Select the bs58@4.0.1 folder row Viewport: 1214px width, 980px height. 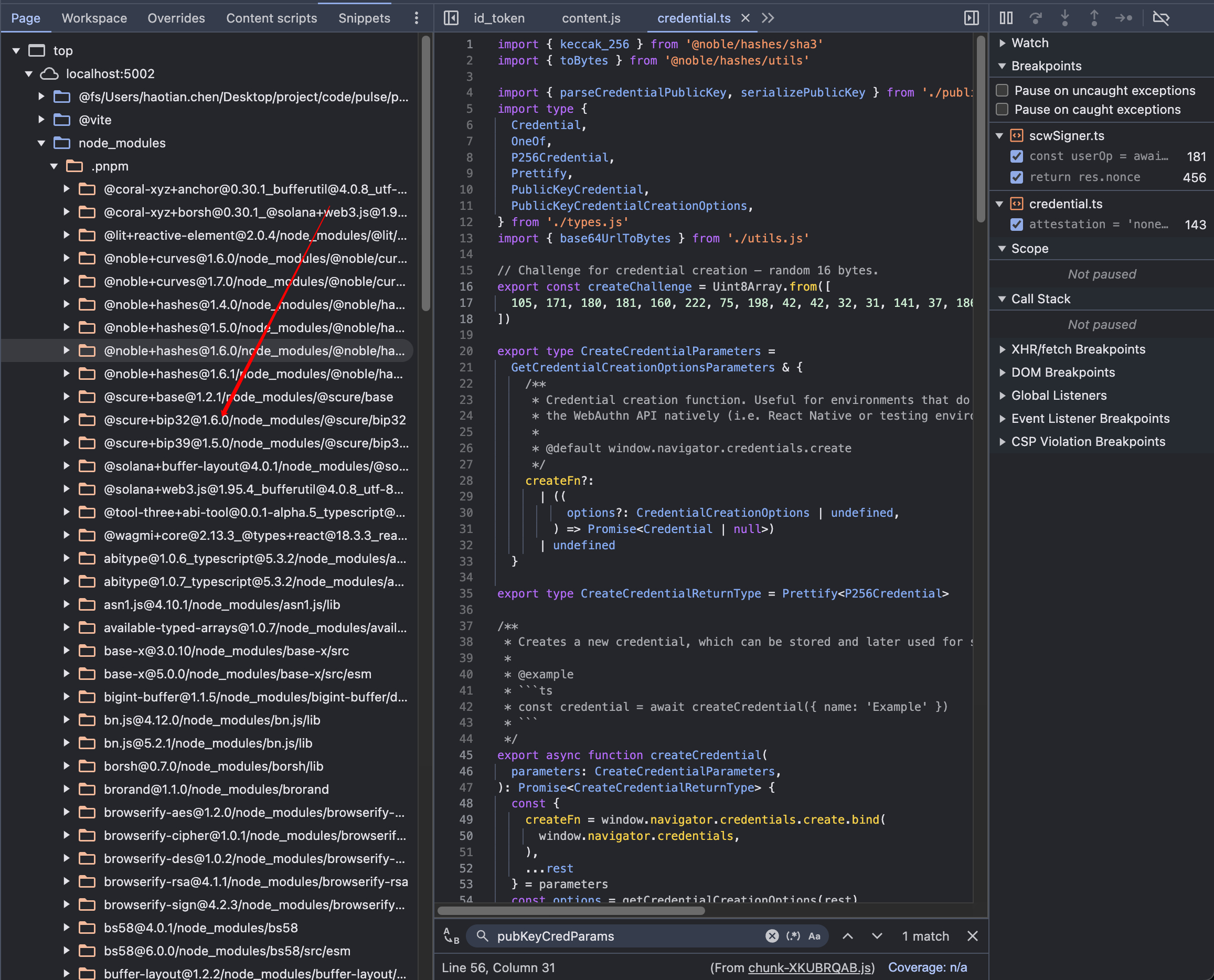(207, 928)
